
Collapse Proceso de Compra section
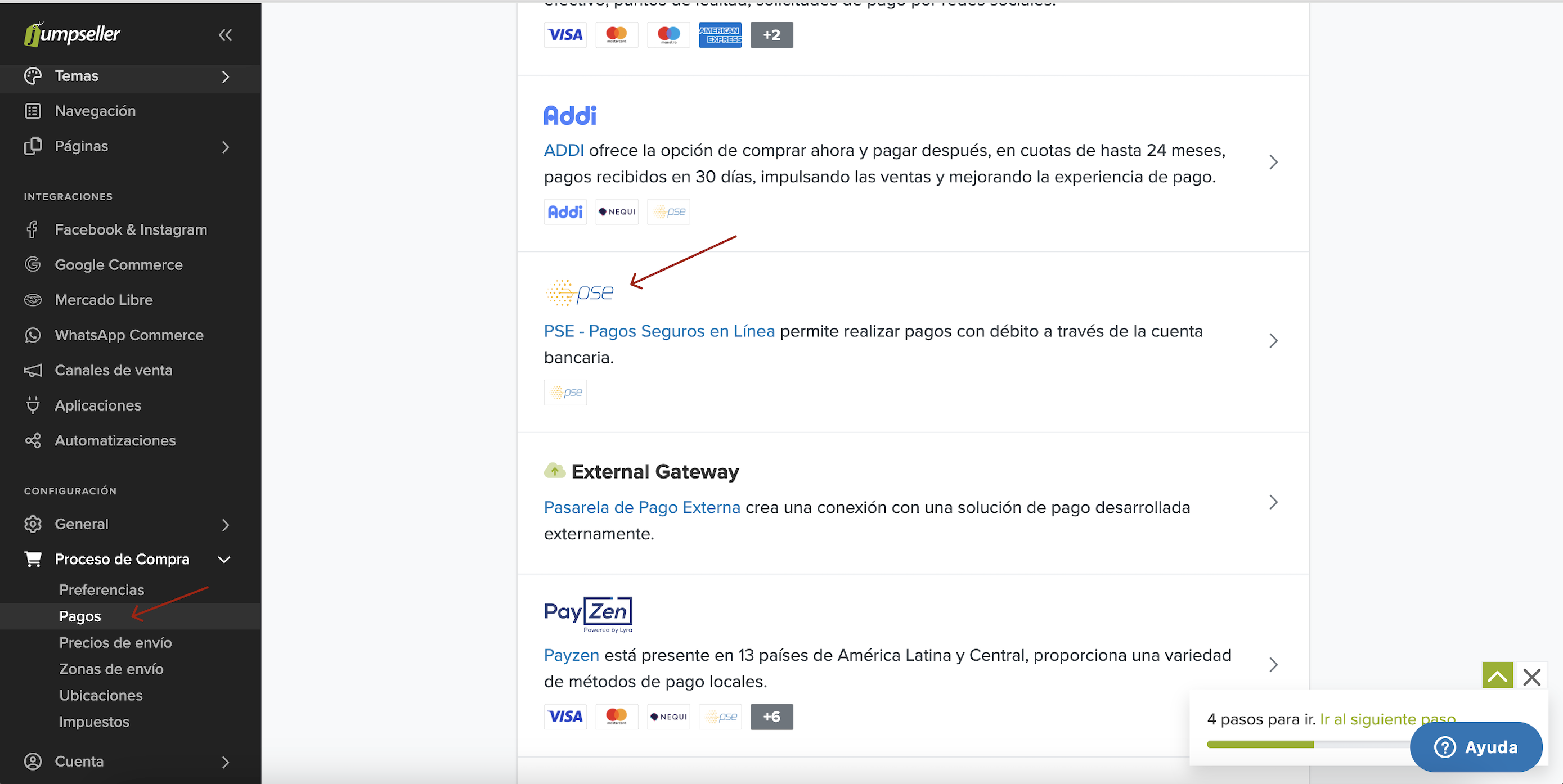(x=224, y=560)
